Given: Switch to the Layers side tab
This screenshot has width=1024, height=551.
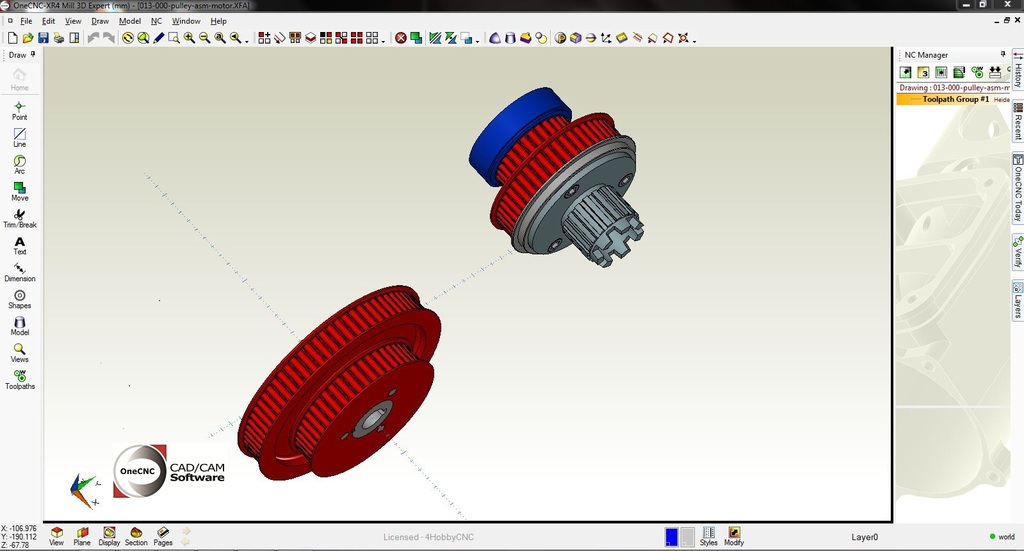Looking at the screenshot, I should 1017,300.
